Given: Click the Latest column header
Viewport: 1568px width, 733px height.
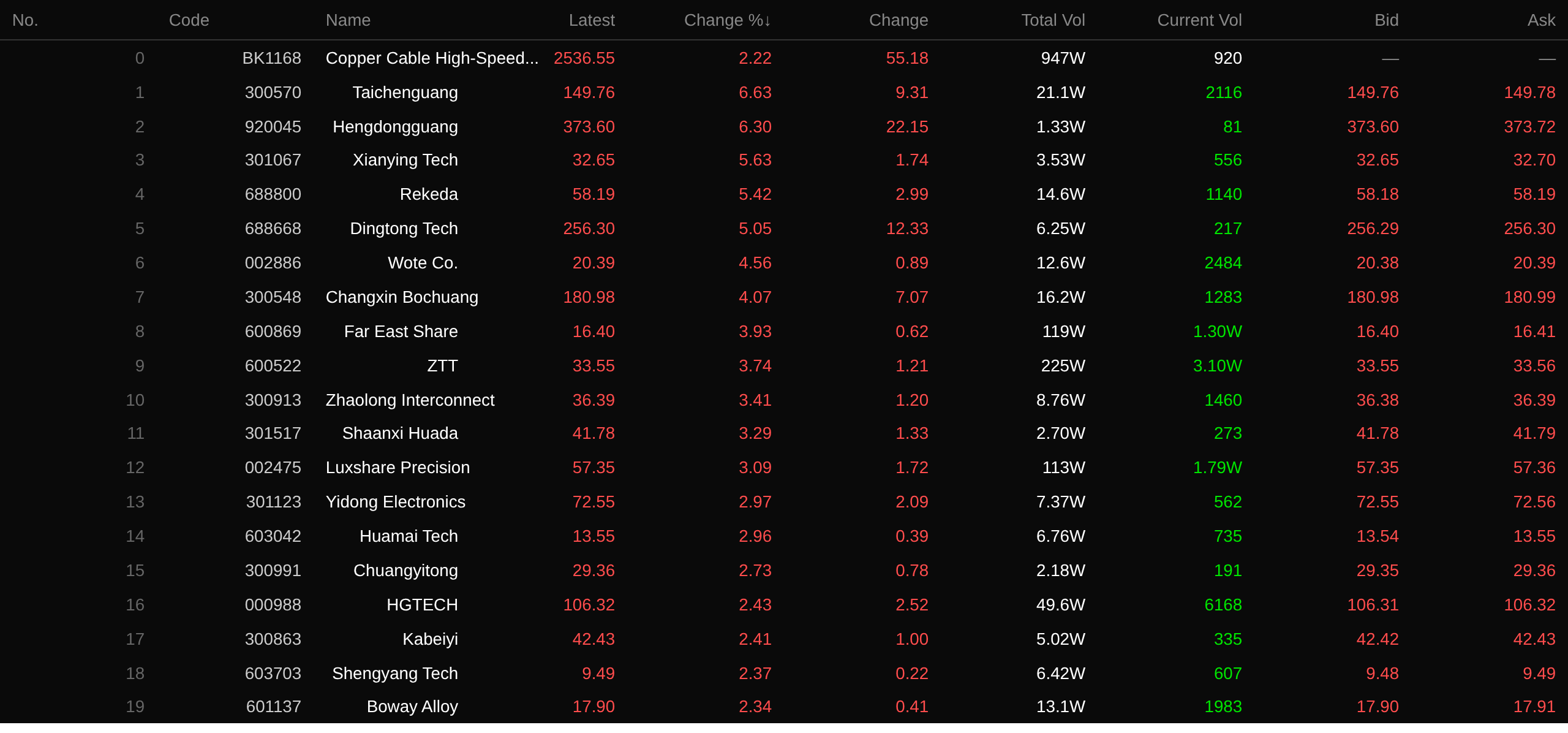Looking at the screenshot, I should (x=591, y=20).
